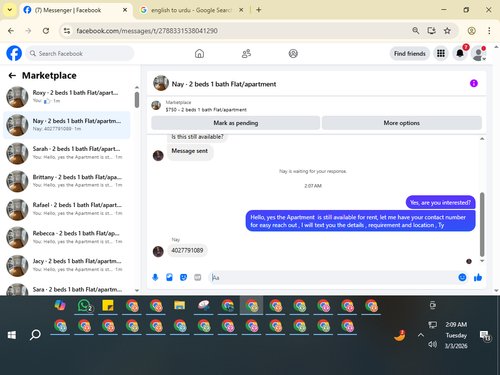Open the Windows notification center icon

click(x=485, y=336)
